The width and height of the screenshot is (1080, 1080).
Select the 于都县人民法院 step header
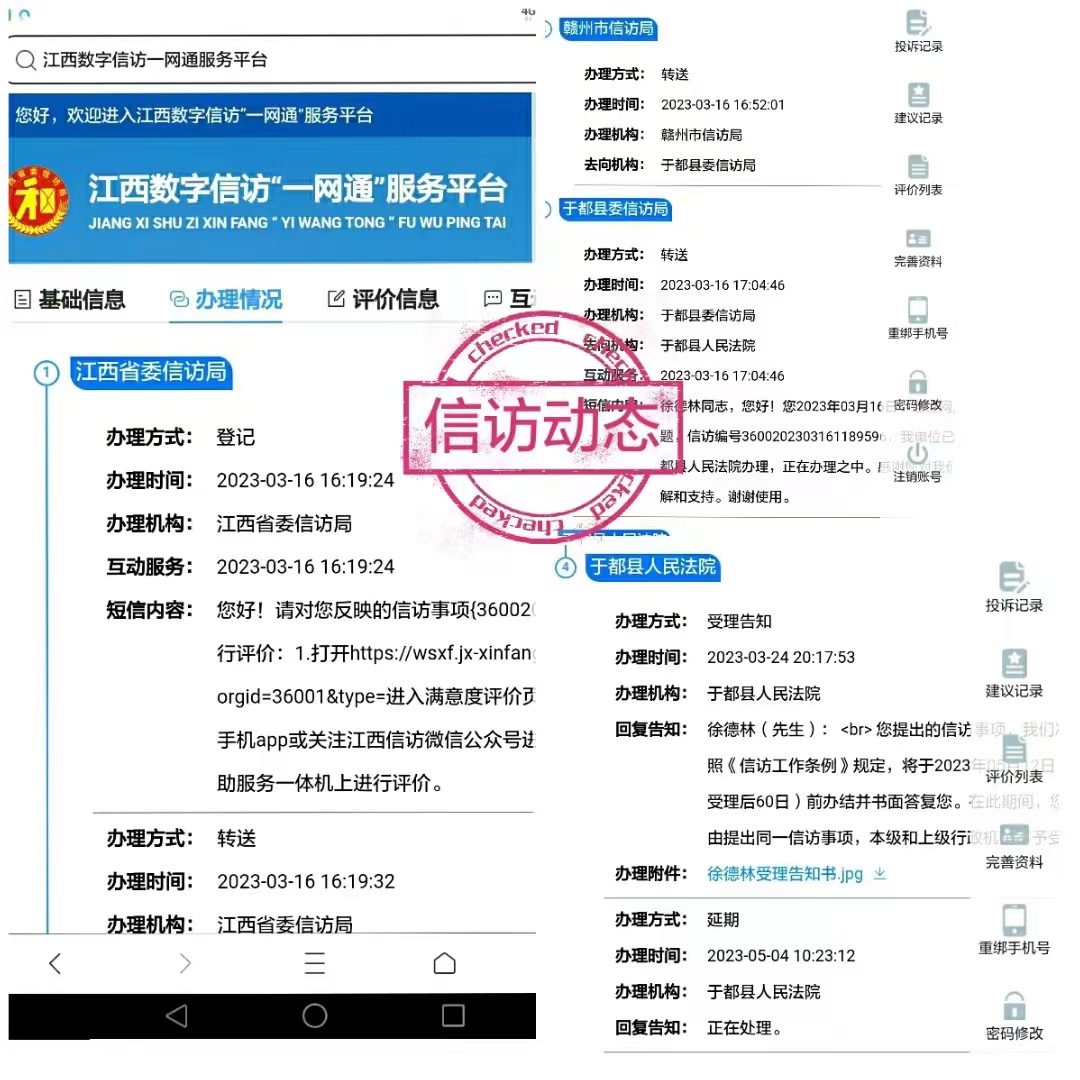tap(654, 567)
